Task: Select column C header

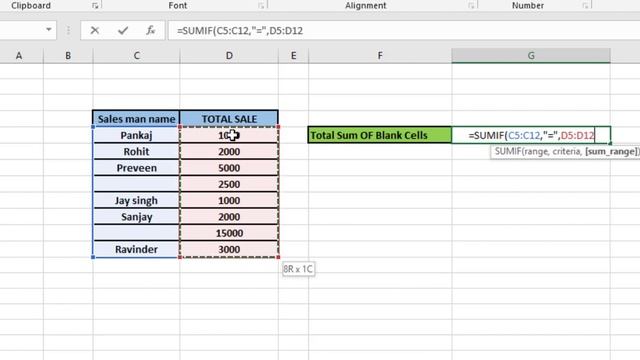Action: point(136,56)
